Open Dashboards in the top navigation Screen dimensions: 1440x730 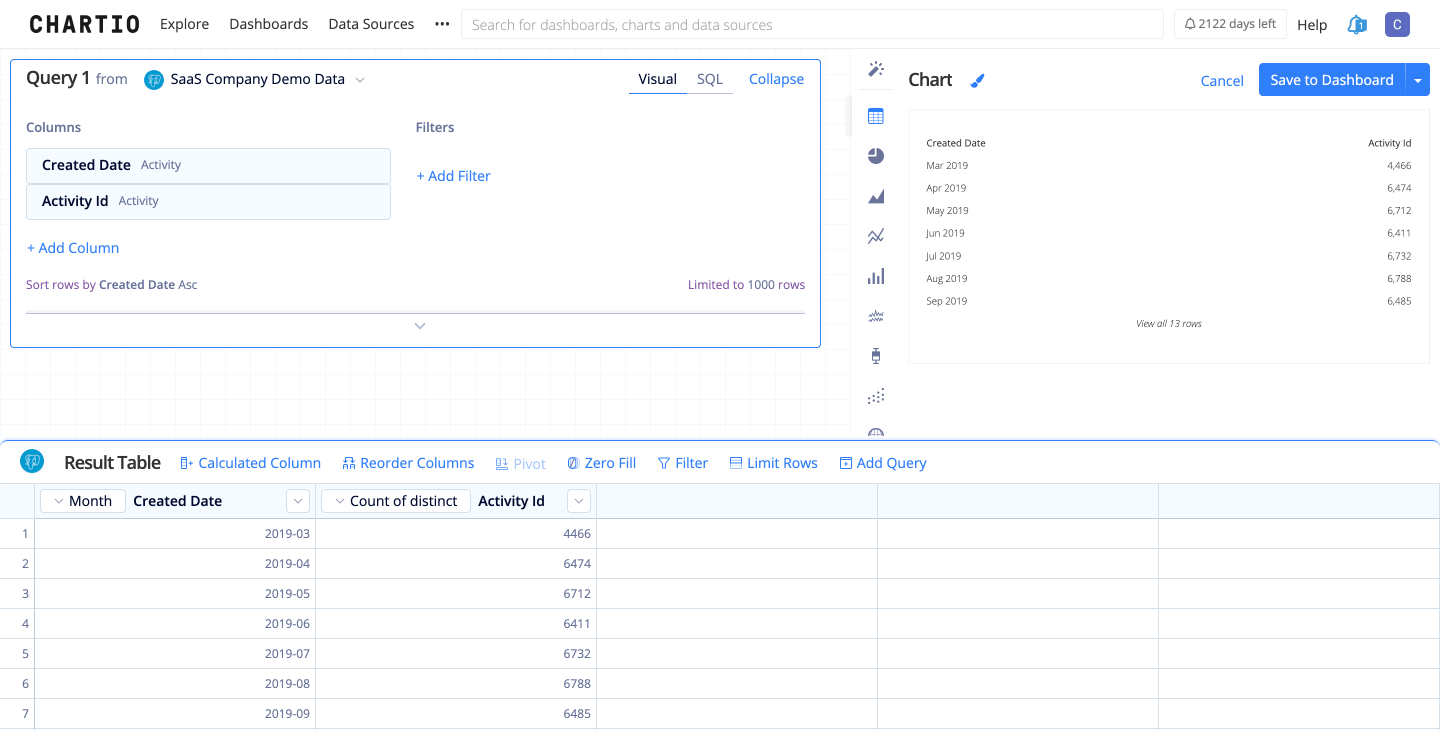click(x=269, y=24)
